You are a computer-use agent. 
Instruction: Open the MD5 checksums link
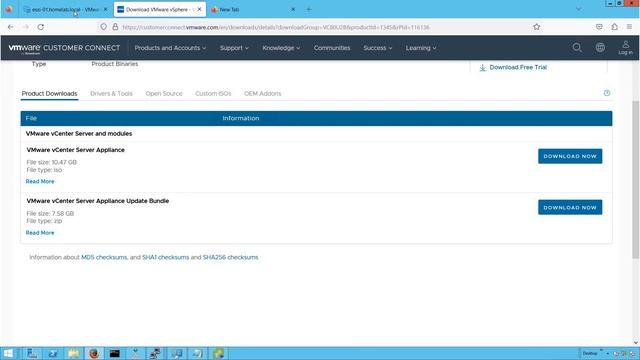point(104,257)
